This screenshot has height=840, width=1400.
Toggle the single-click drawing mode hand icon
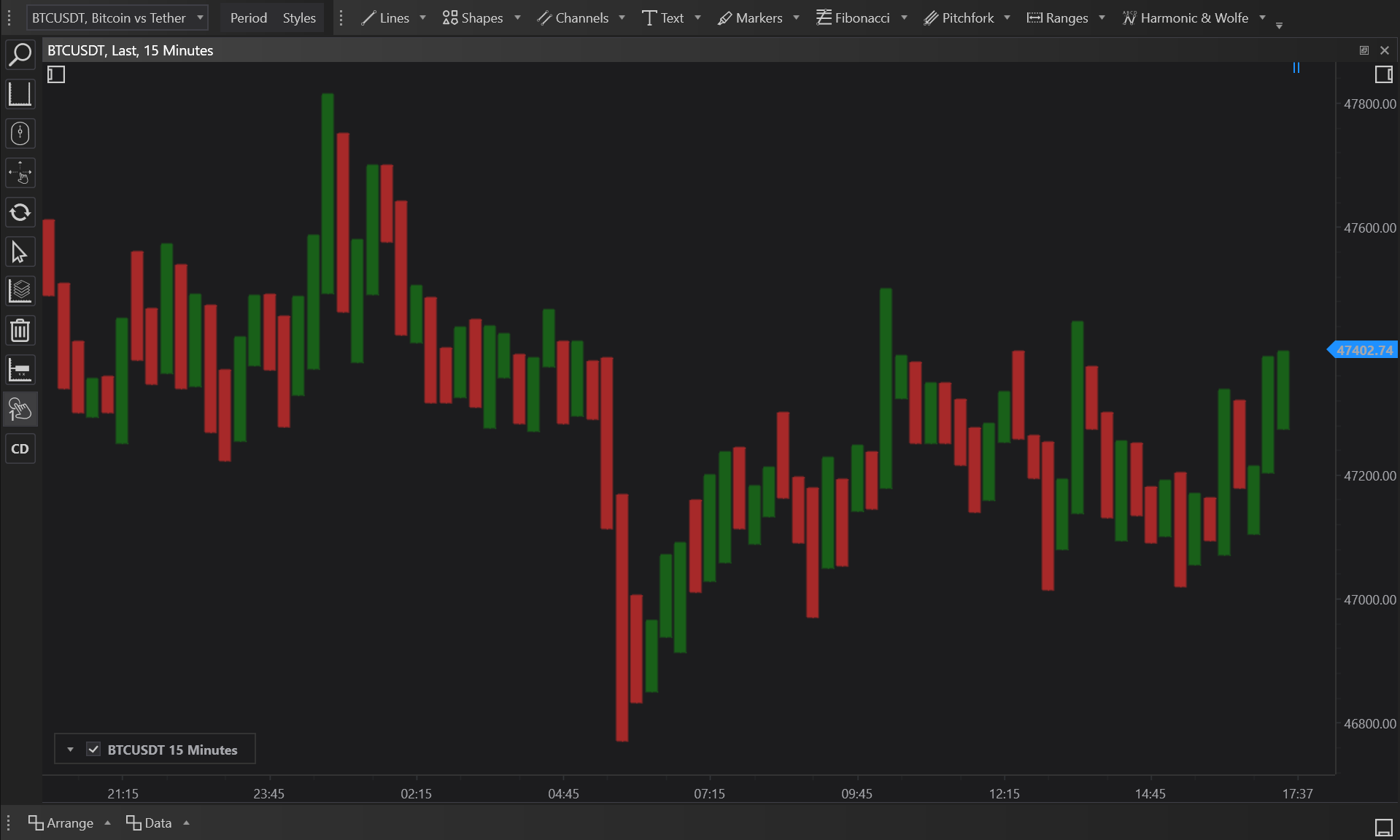pos(20,410)
